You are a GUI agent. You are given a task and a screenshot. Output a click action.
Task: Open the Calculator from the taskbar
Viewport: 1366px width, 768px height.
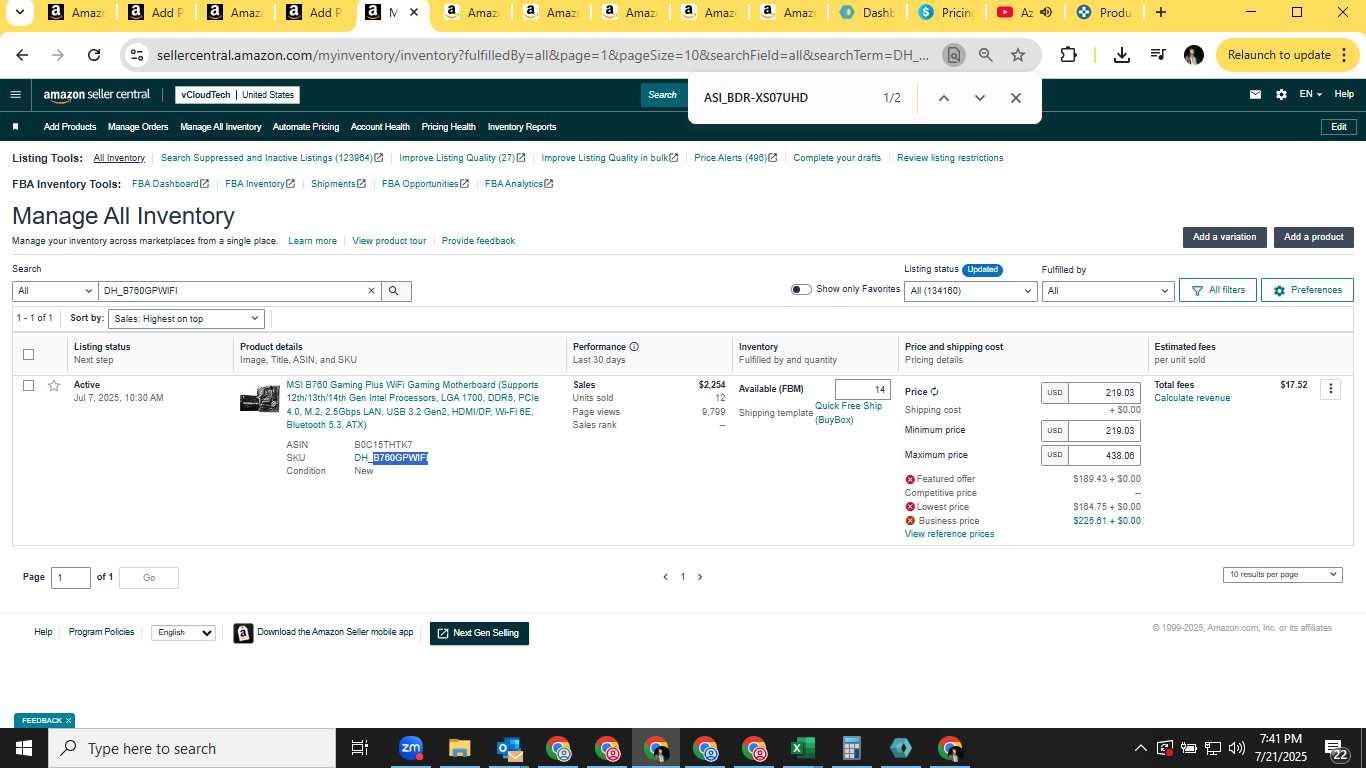(x=852, y=748)
